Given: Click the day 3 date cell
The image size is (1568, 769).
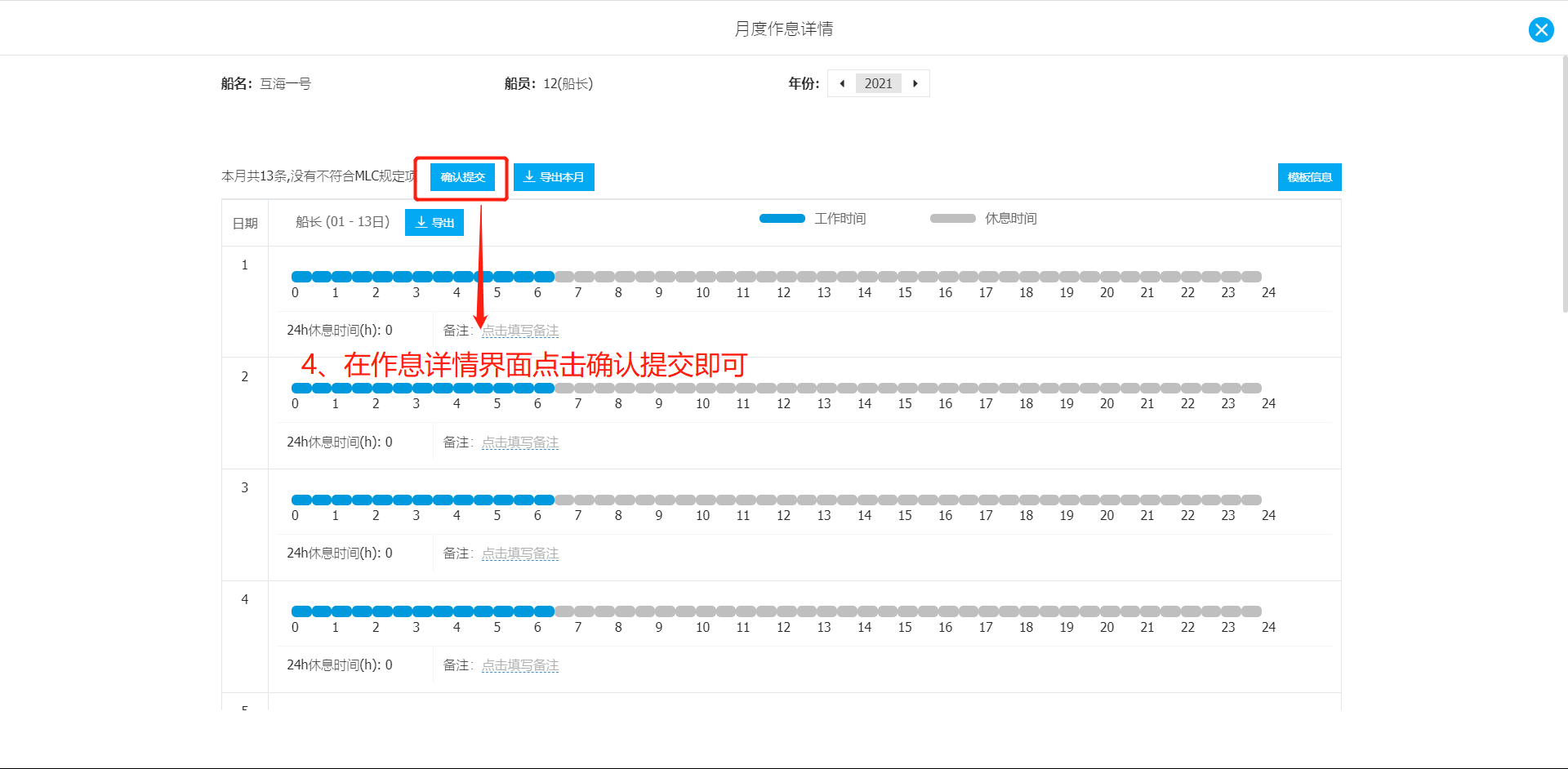Looking at the screenshot, I should tap(245, 525).
